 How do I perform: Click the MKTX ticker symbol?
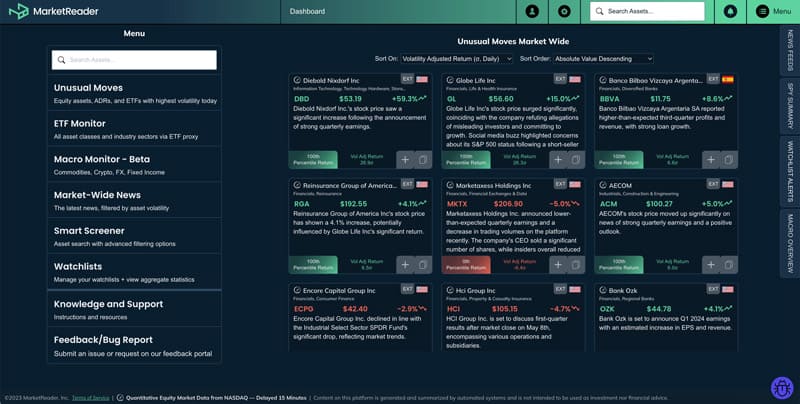pyautogui.click(x=457, y=204)
